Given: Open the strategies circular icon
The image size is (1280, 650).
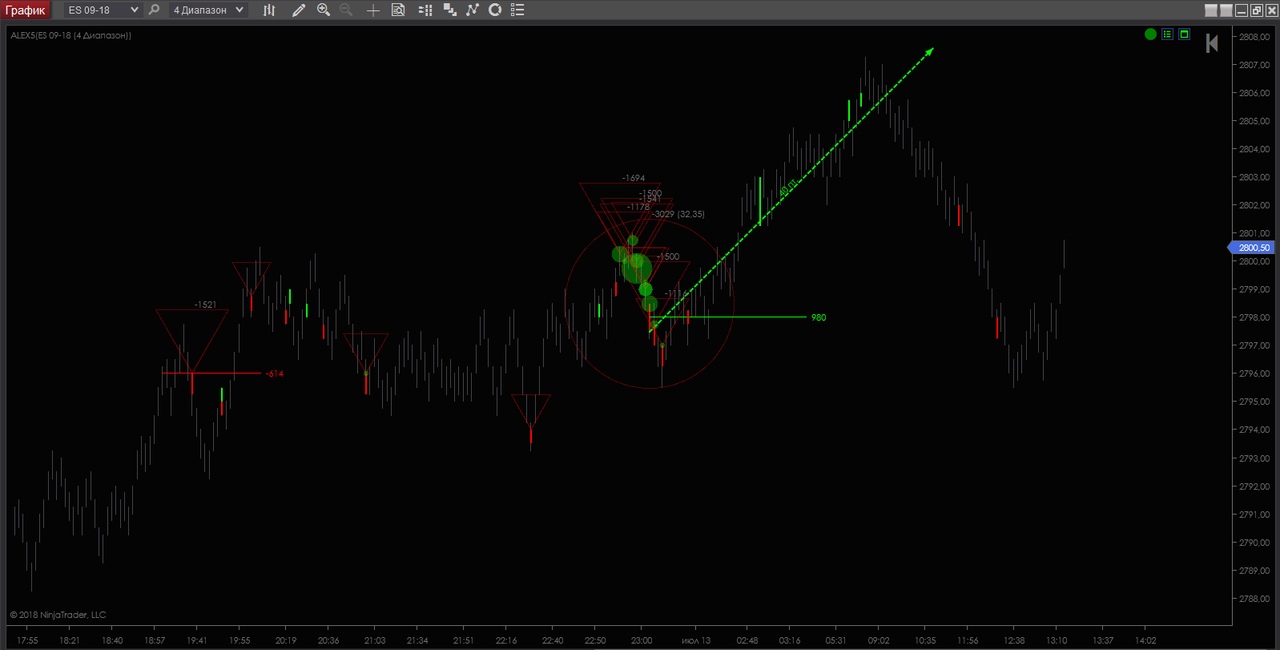Looking at the screenshot, I should click(494, 10).
